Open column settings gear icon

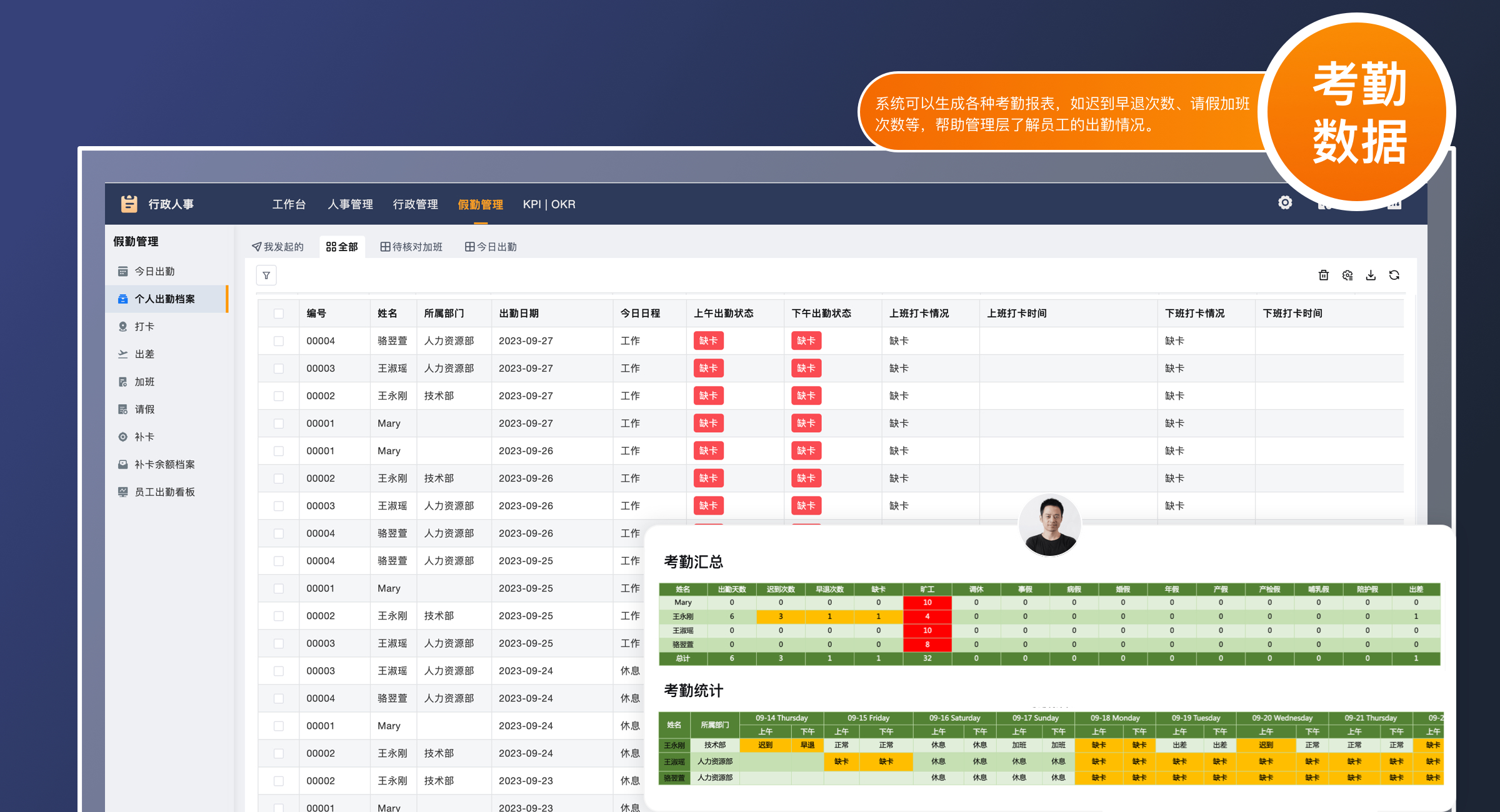click(1347, 275)
